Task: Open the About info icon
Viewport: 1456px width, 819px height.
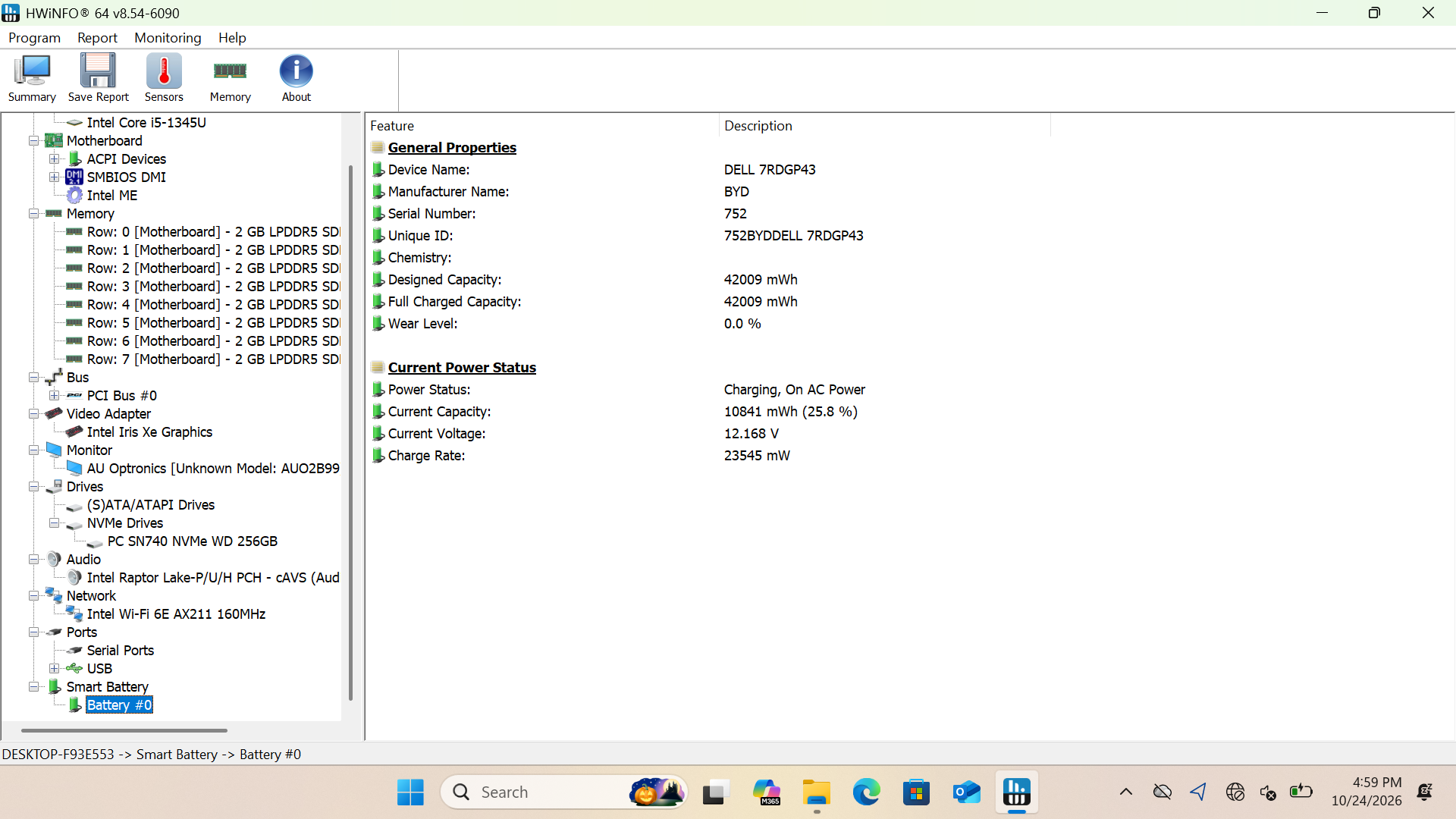Action: tap(296, 78)
